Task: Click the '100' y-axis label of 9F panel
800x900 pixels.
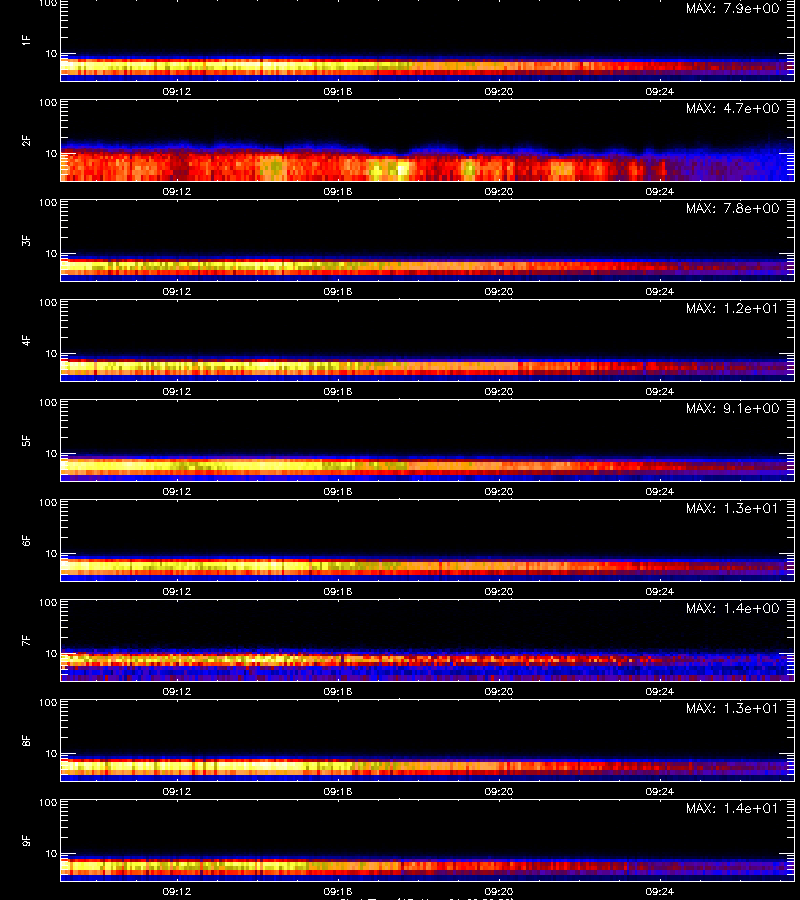Action: [48, 802]
